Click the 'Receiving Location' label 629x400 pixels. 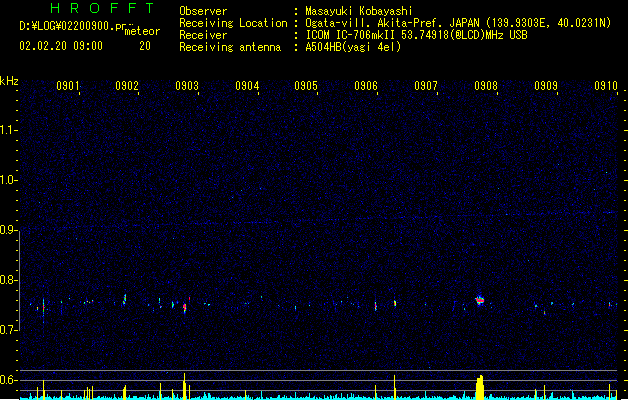pos(233,23)
